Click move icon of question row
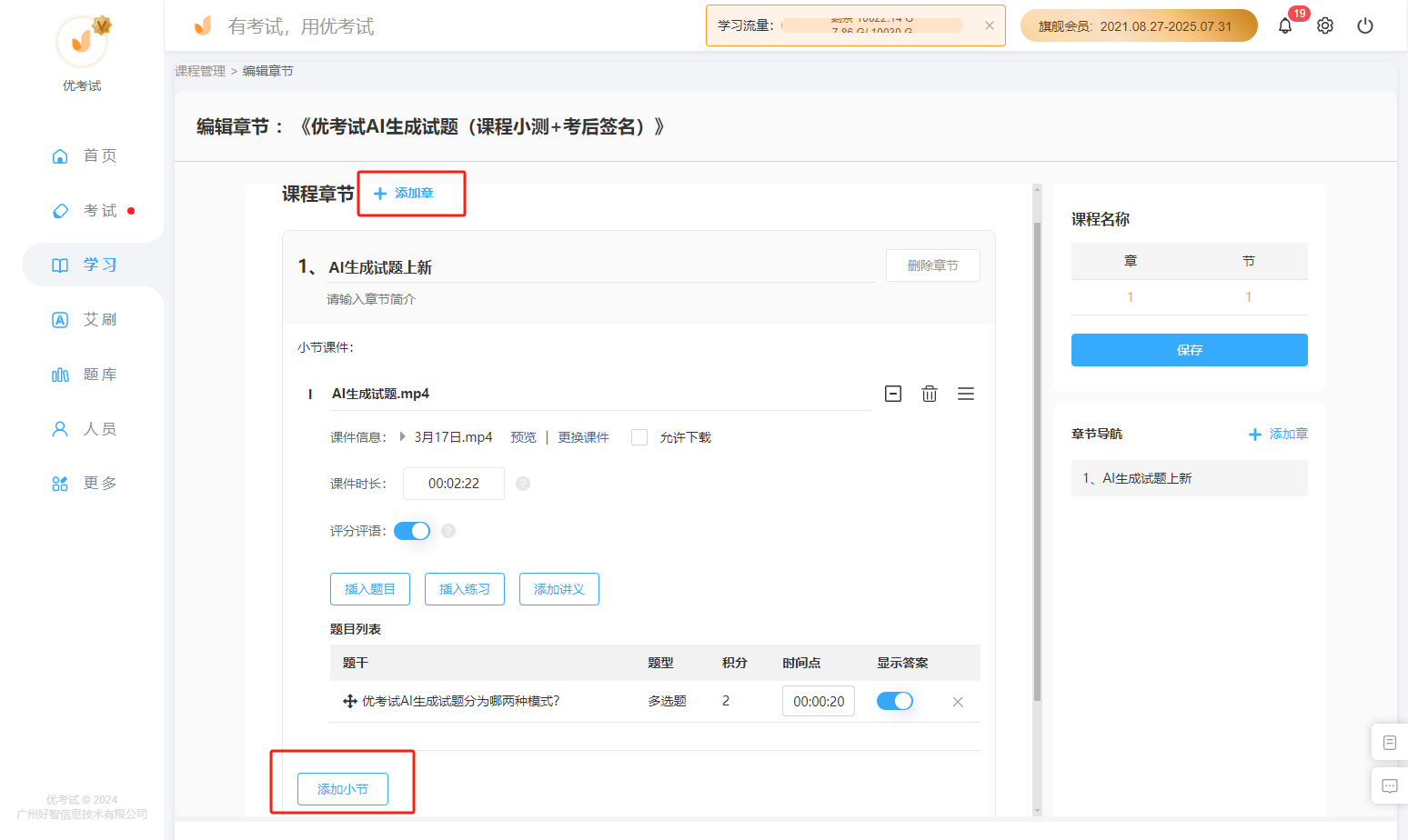Screen dimensions: 1408x840 coord(349,701)
